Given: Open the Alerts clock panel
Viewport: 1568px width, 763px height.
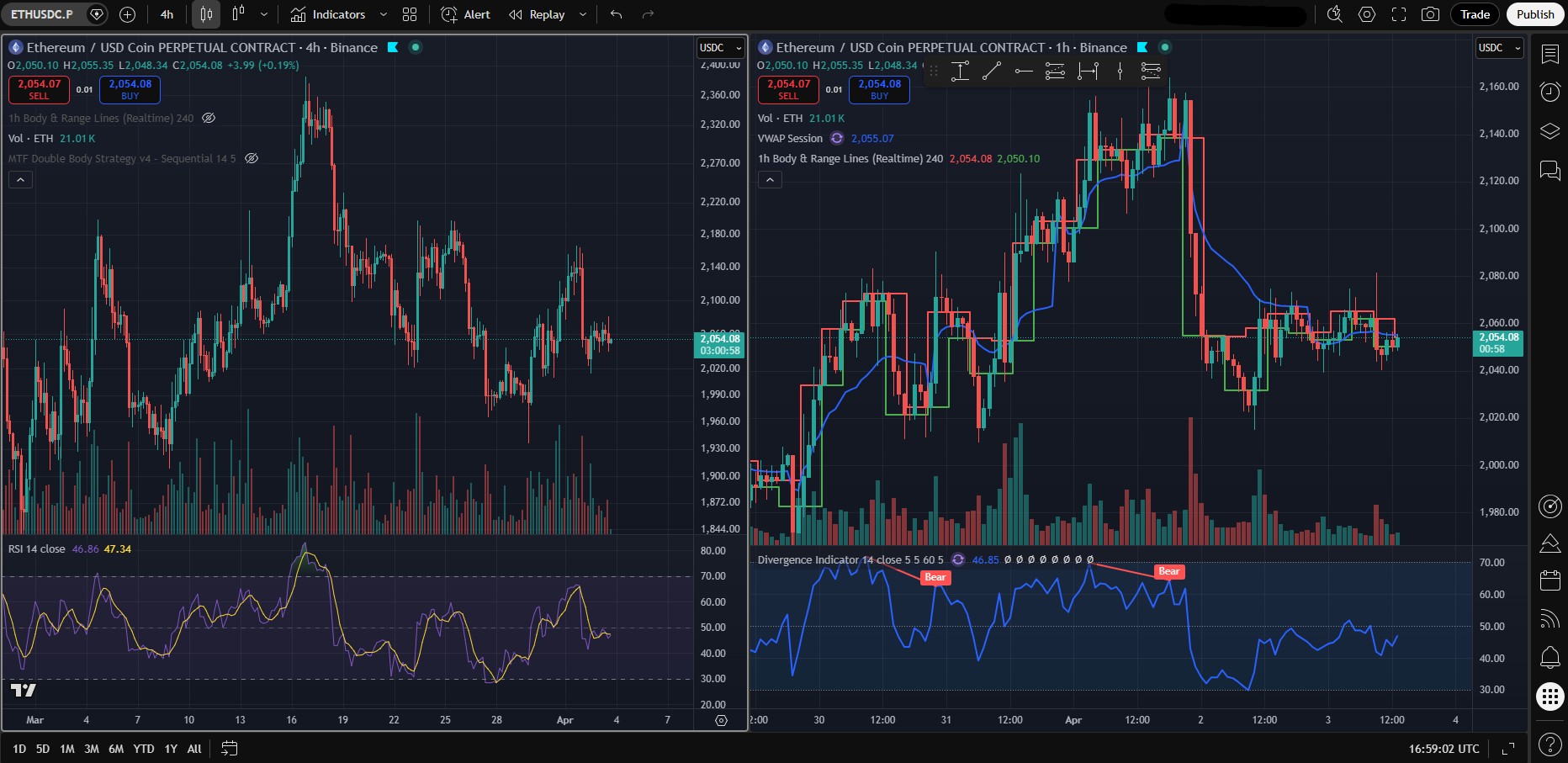Looking at the screenshot, I should click(1550, 93).
